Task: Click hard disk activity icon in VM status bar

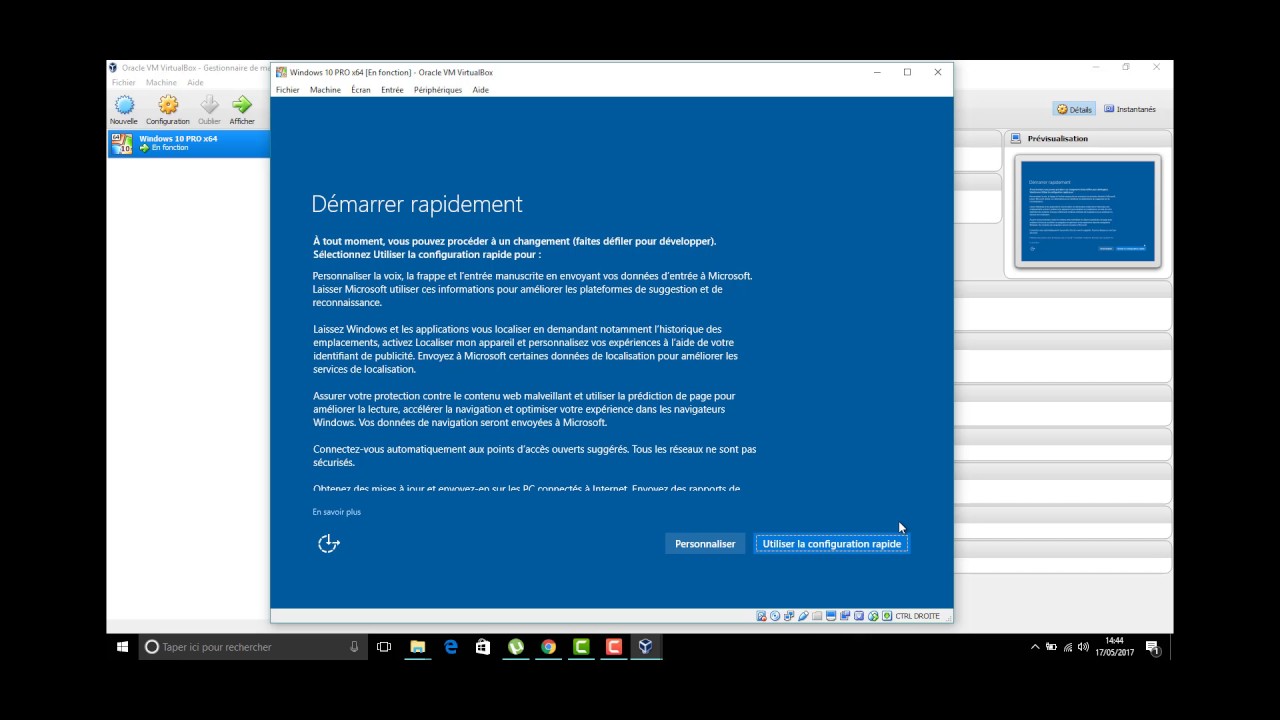Action: (761, 616)
